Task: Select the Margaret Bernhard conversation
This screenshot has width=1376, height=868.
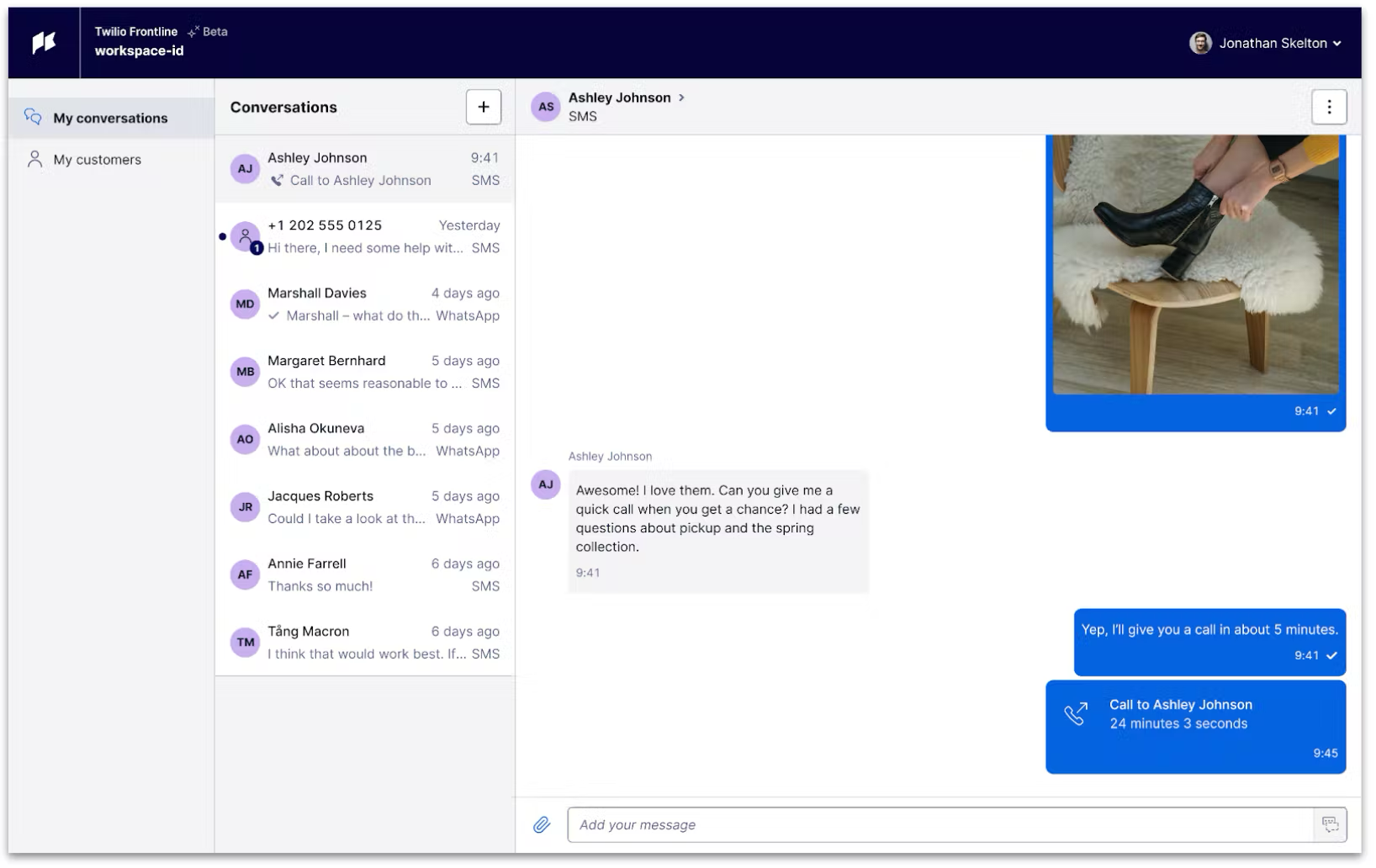Action: (365, 372)
